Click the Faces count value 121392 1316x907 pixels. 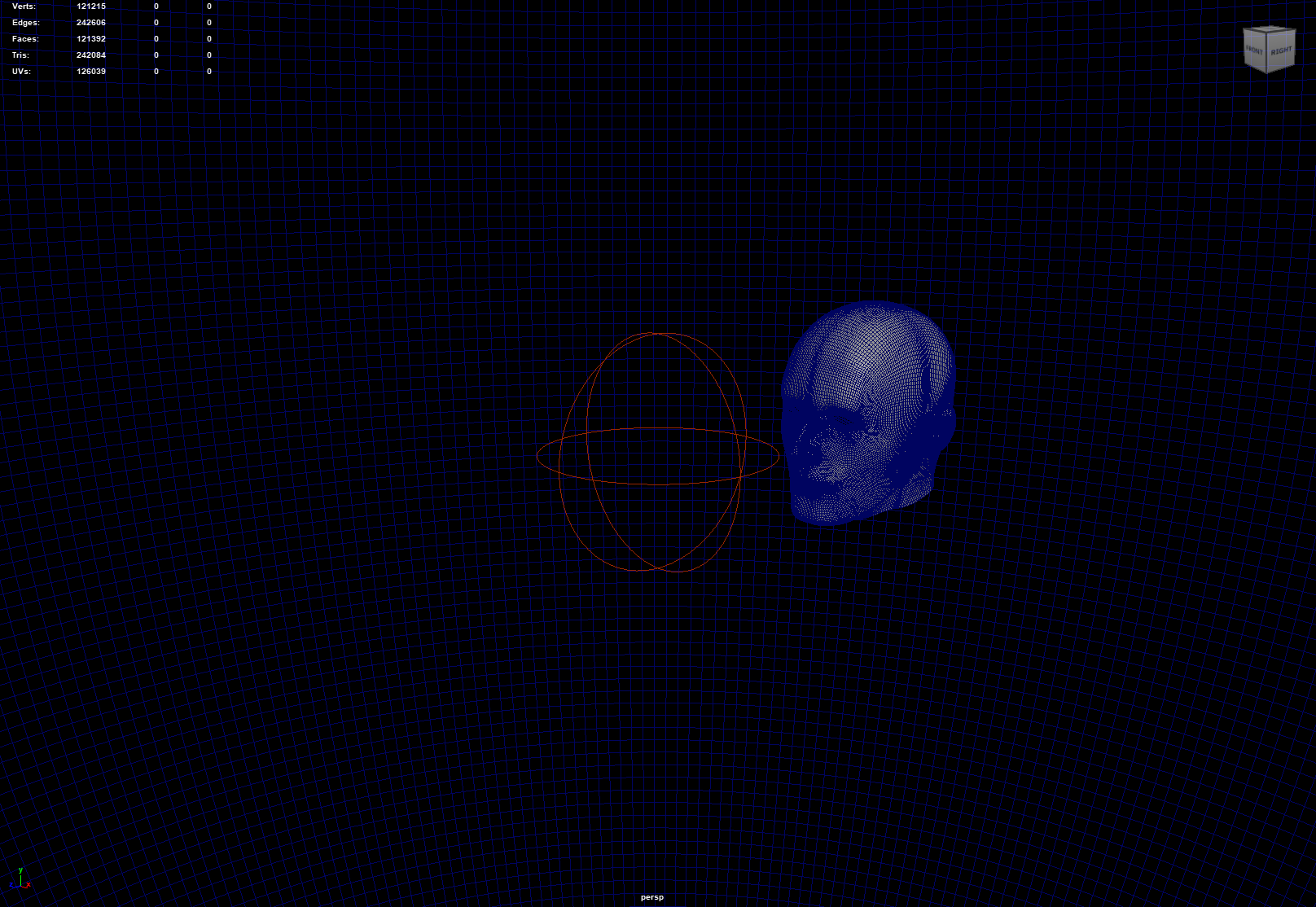click(91, 39)
